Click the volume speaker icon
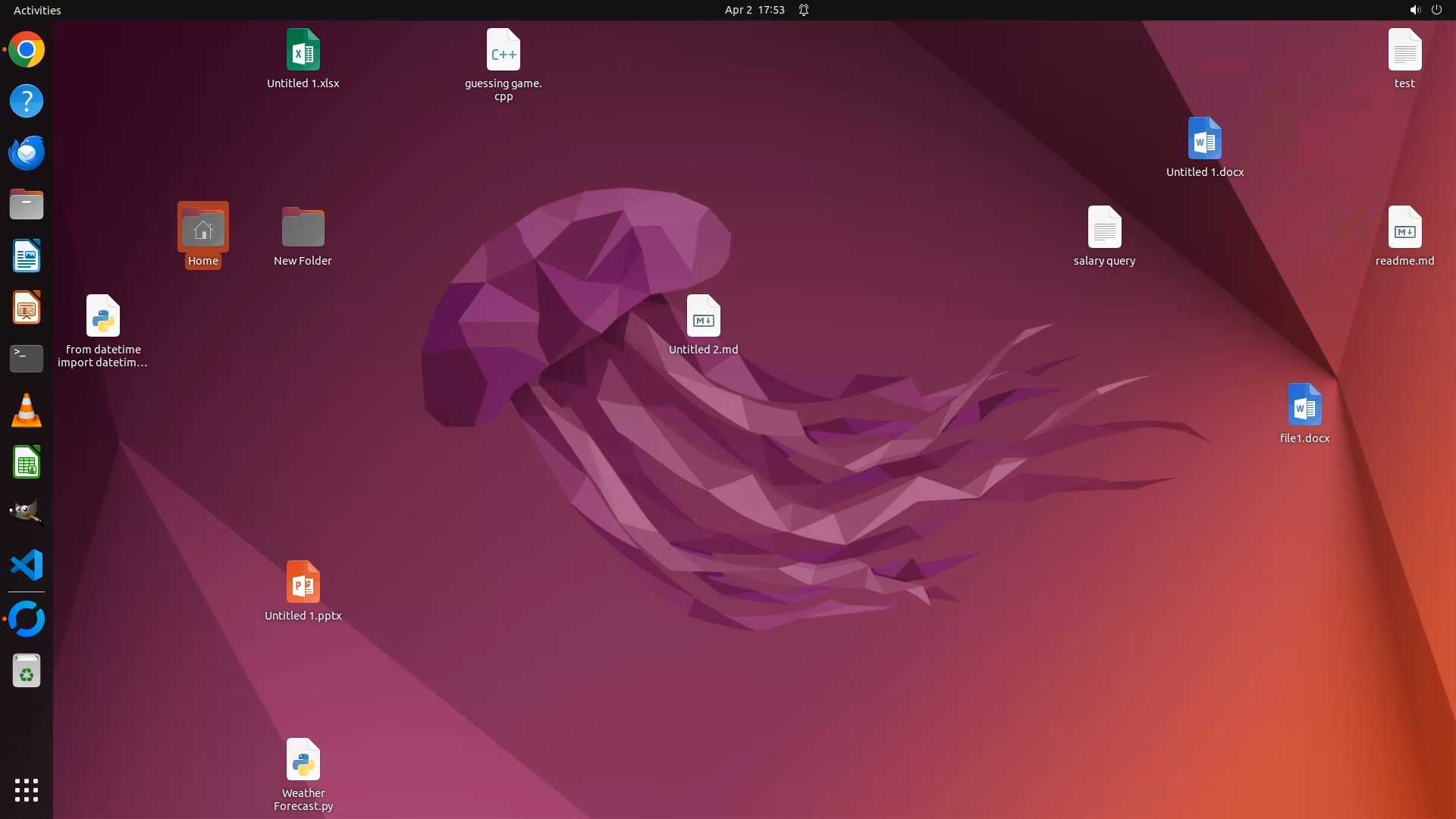Image resolution: width=1456 pixels, height=819 pixels. (x=1414, y=10)
